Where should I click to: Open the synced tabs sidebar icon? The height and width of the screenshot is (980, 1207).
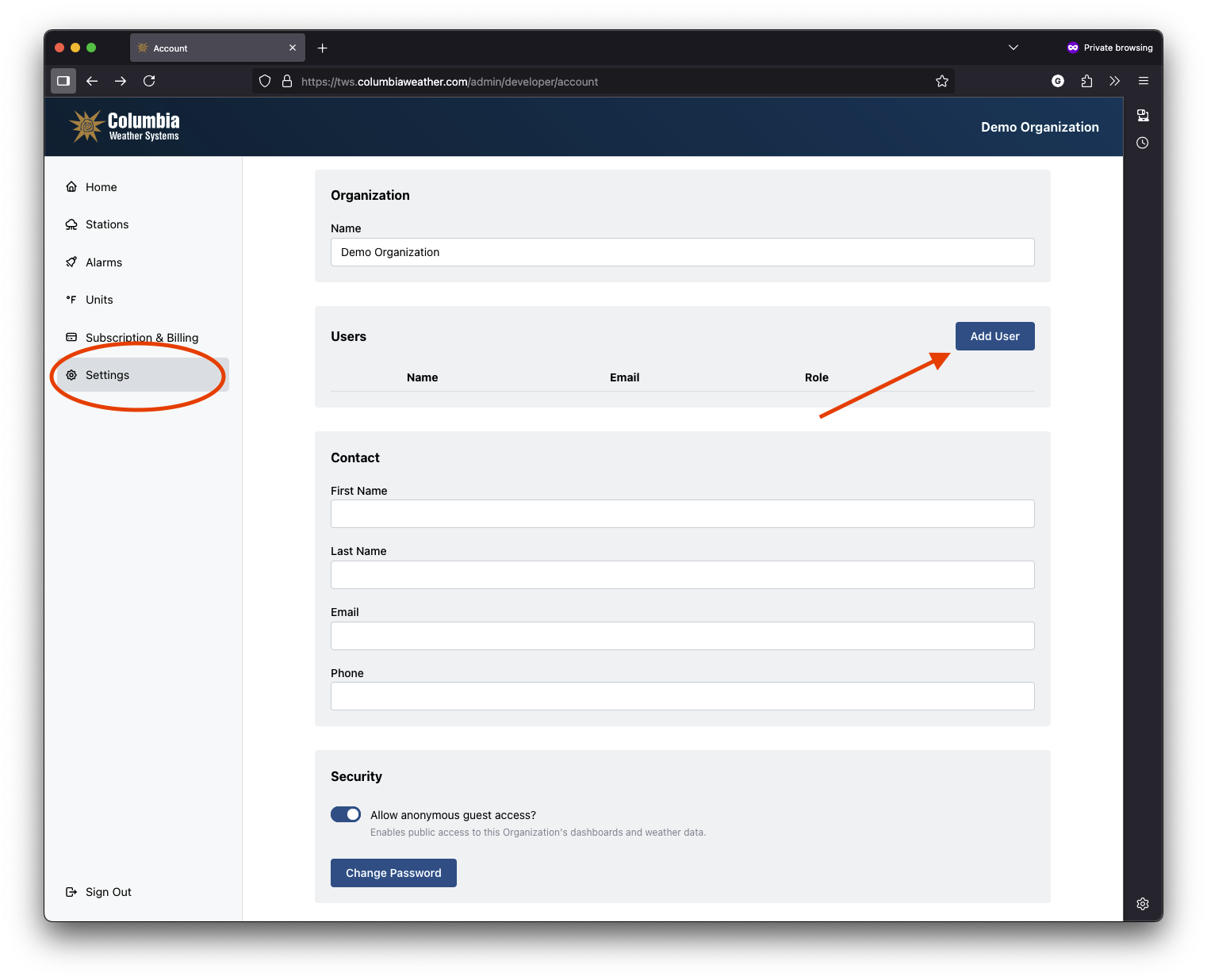coord(1143,116)
